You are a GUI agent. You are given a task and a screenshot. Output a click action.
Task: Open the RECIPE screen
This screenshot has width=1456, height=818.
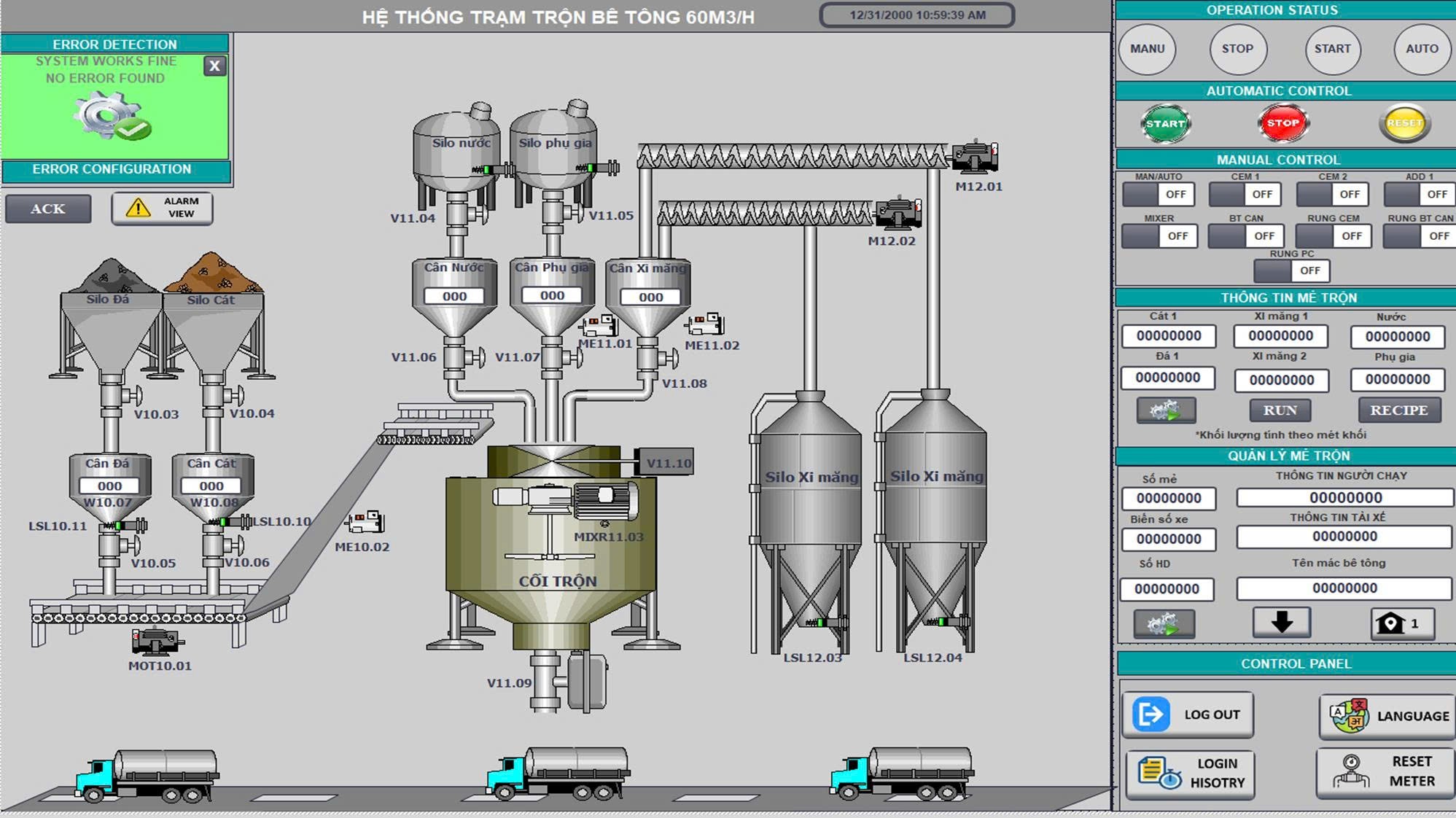(x=1399, y=410)
